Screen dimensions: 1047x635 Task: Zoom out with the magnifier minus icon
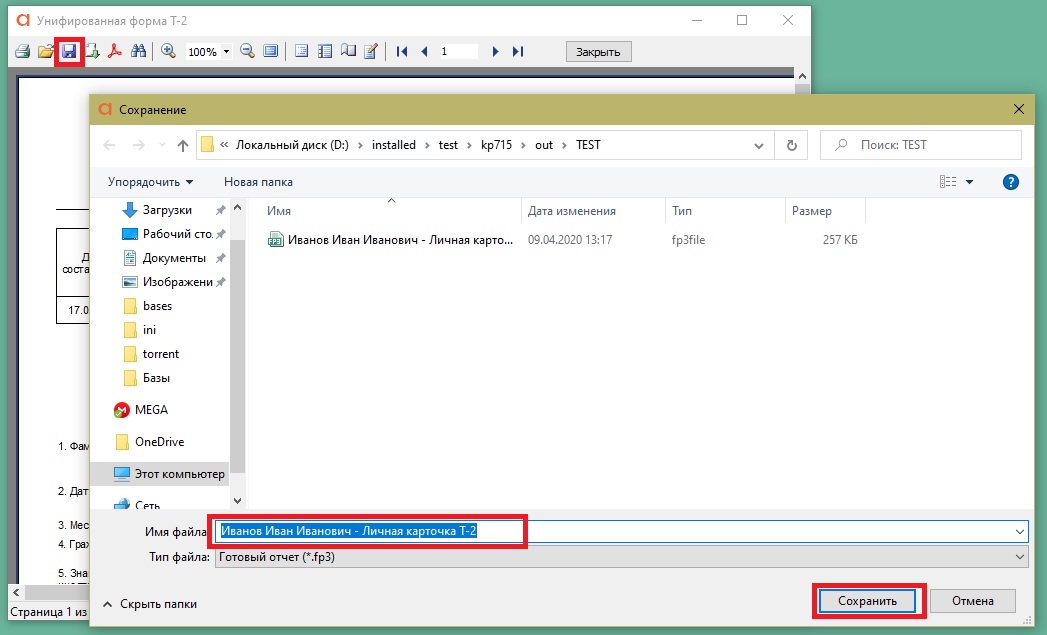(x=247, y=51)
